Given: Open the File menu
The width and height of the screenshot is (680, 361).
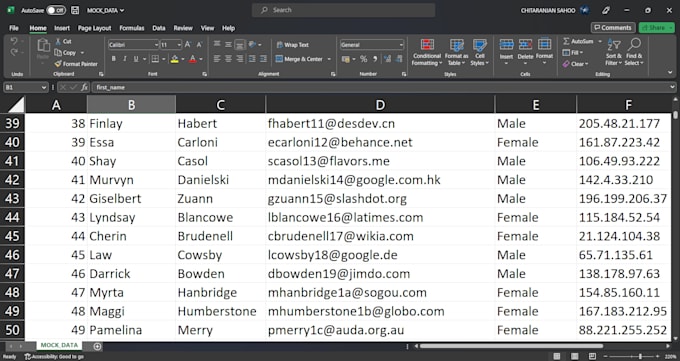Looking at the screenshot, I should pos(14,28).
